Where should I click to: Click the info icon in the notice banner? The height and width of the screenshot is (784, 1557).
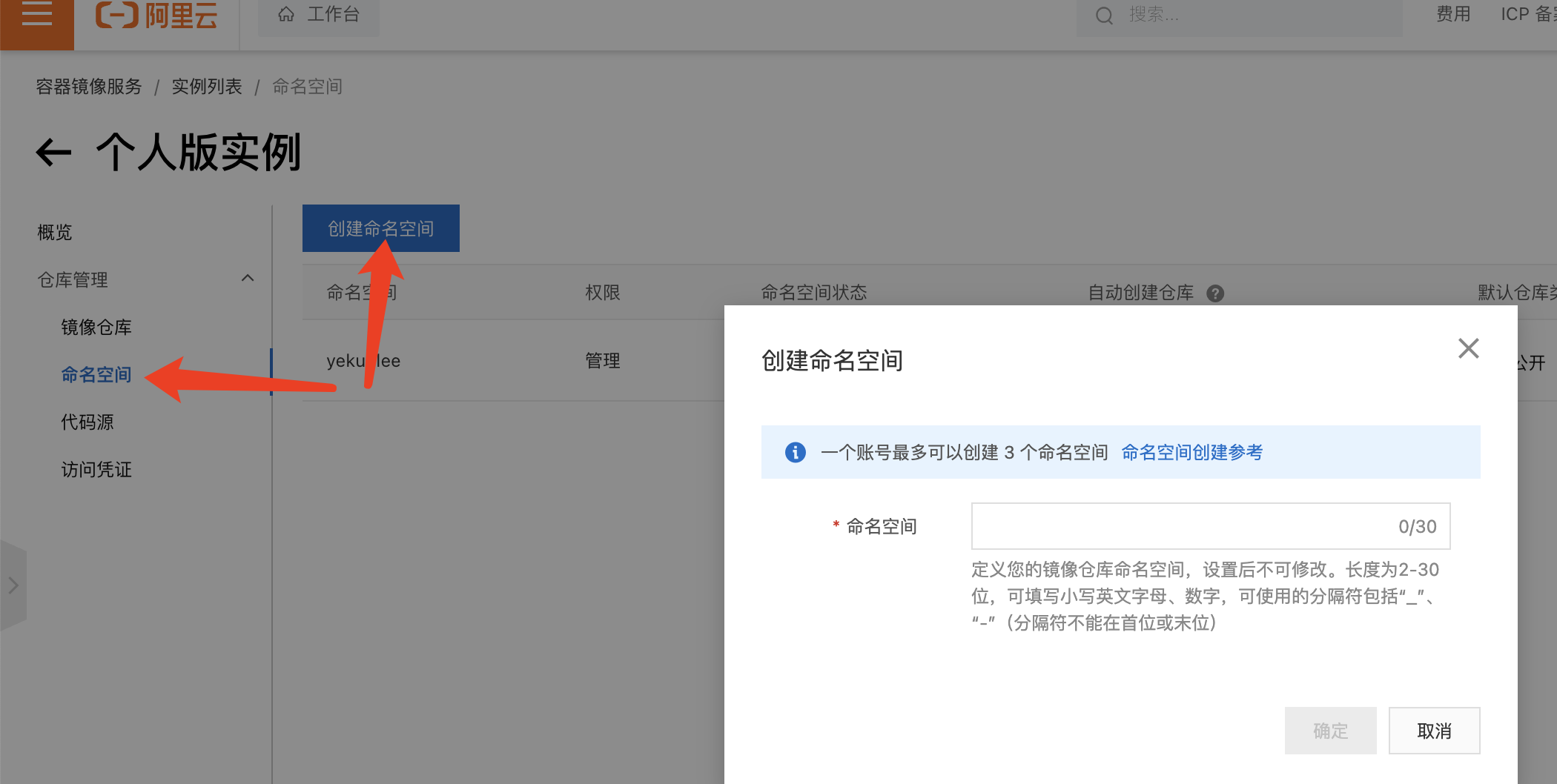coord(795,452)
